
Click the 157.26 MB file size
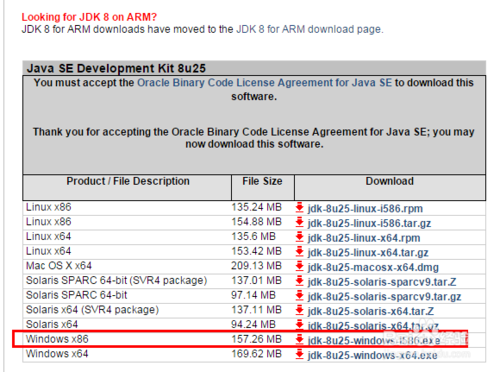(x=256, y=339)
